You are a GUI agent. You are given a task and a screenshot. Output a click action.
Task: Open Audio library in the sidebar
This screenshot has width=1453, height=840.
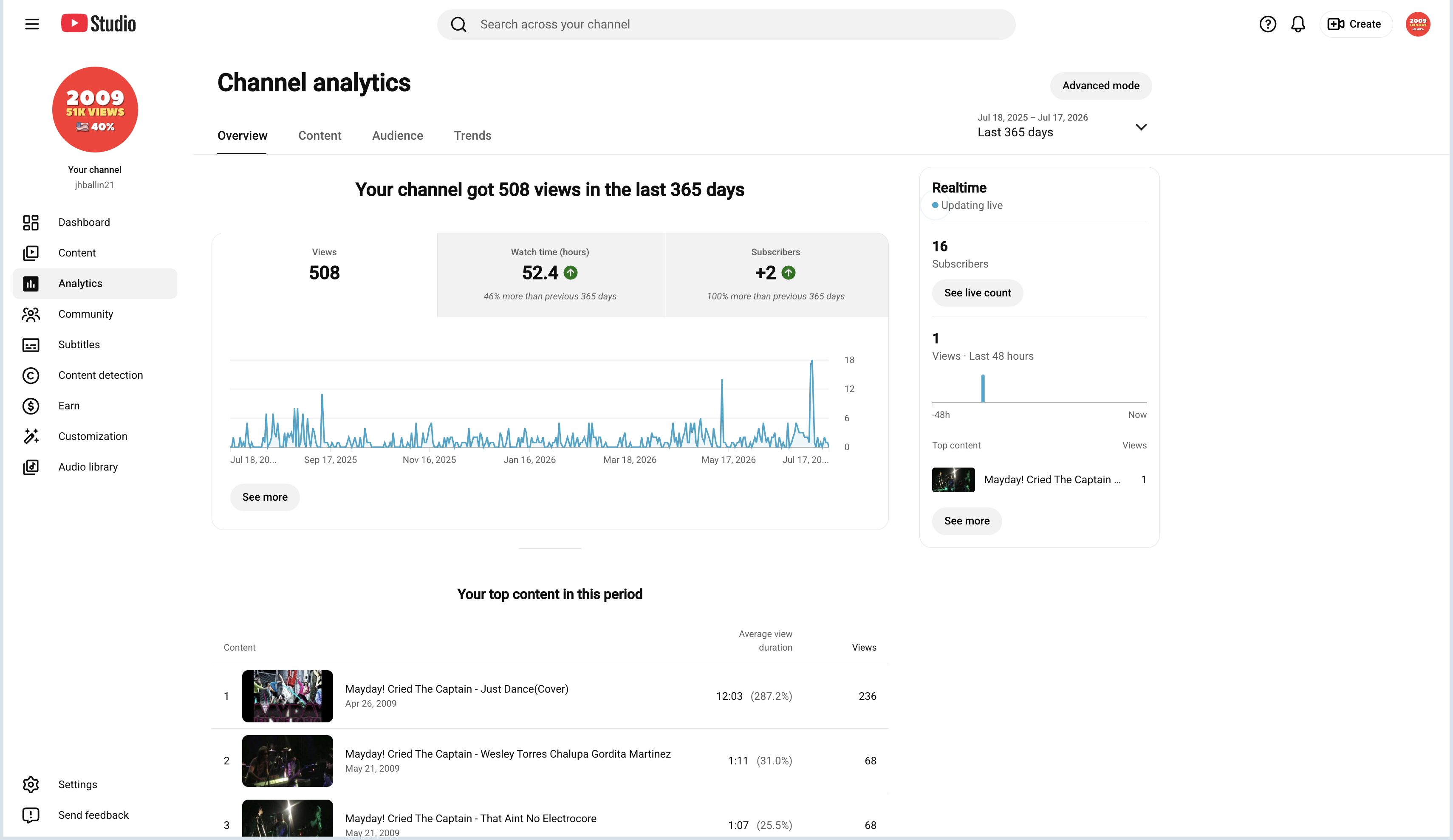click(95, 467)
